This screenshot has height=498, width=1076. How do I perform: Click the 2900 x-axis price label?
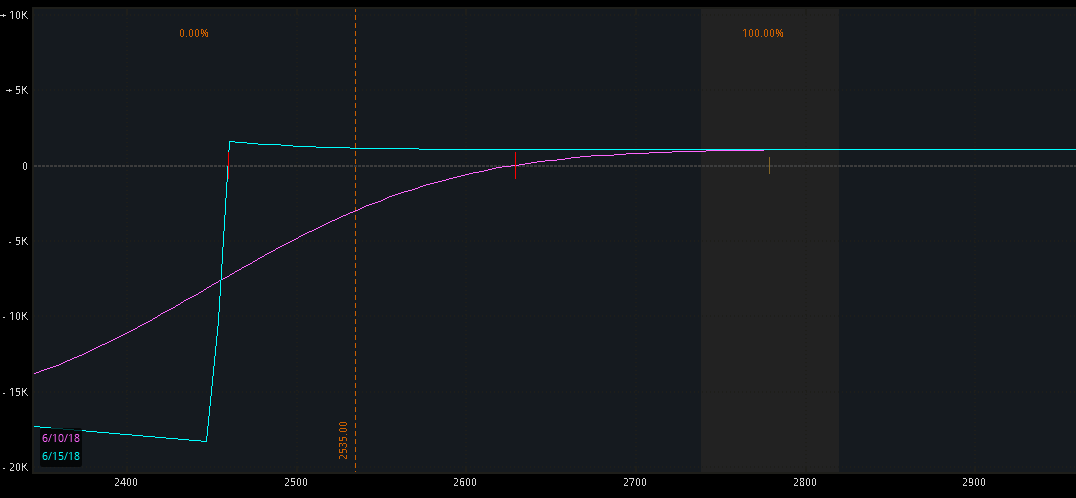click(974, 482)
